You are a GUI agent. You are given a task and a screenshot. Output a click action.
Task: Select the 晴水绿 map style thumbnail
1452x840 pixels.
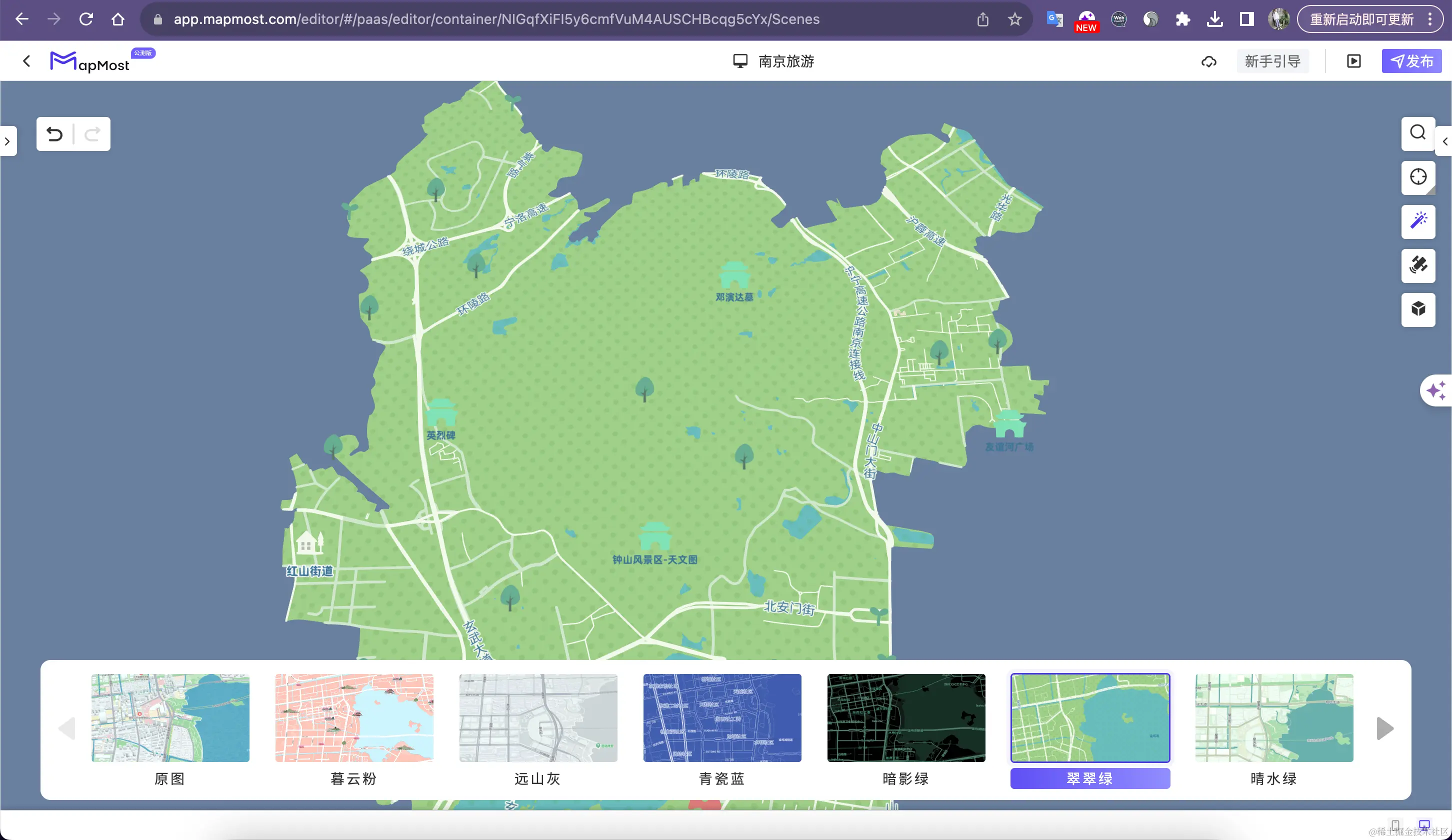click(x=1274, y=718)
